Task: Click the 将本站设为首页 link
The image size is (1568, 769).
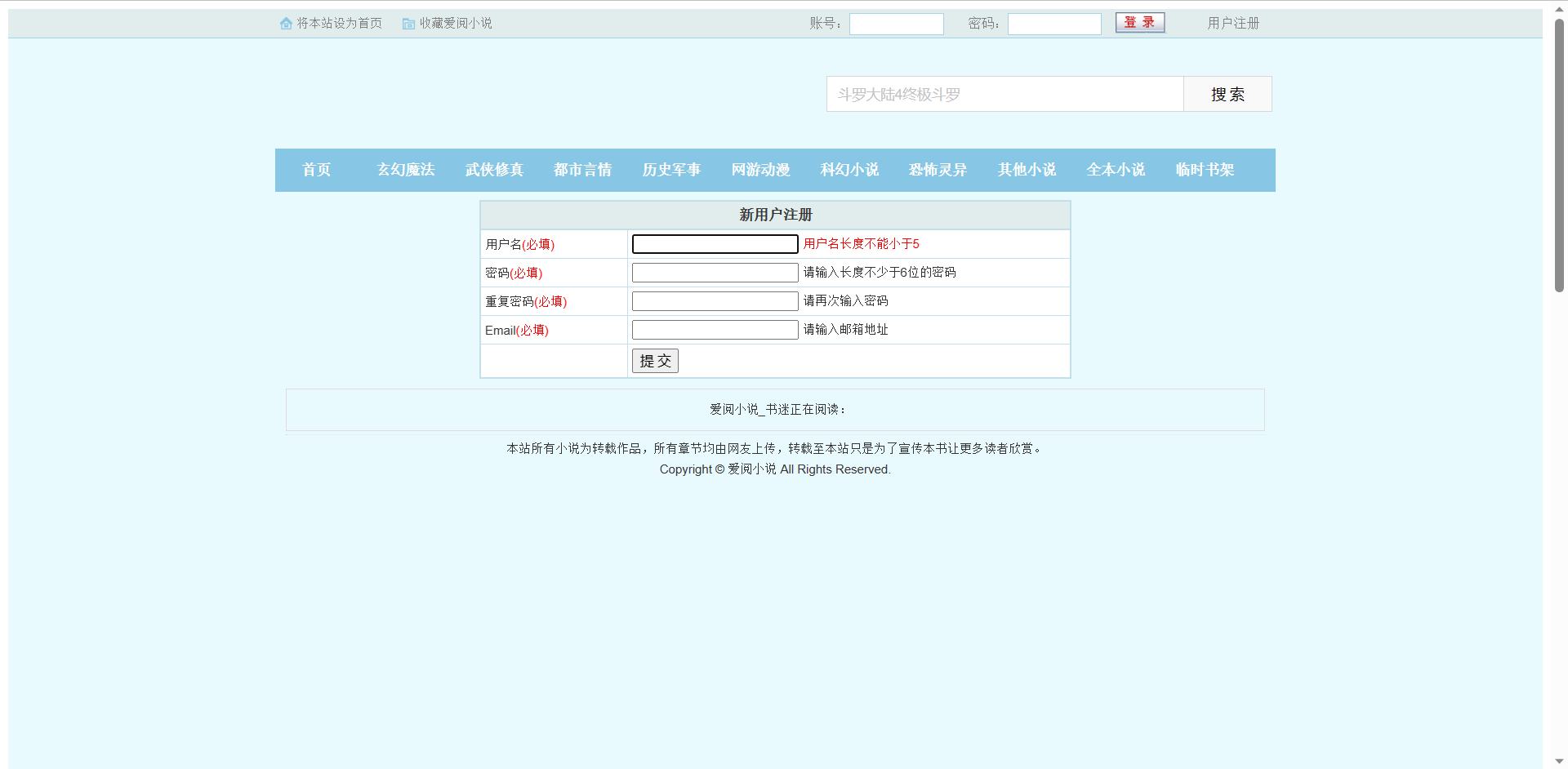Action: (x=339, y=24)
